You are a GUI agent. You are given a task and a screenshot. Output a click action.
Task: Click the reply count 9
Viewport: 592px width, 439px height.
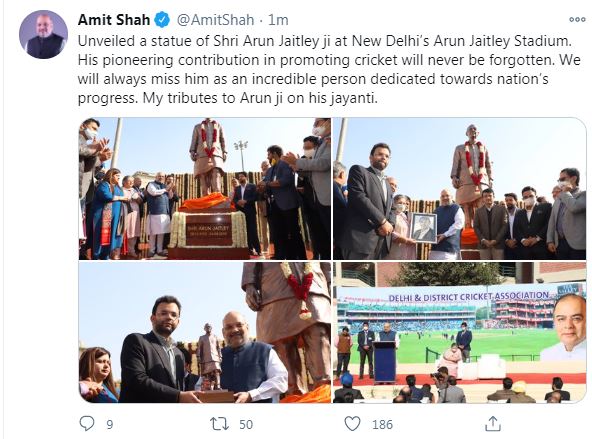pyautogui.click(x=109, y=425)
